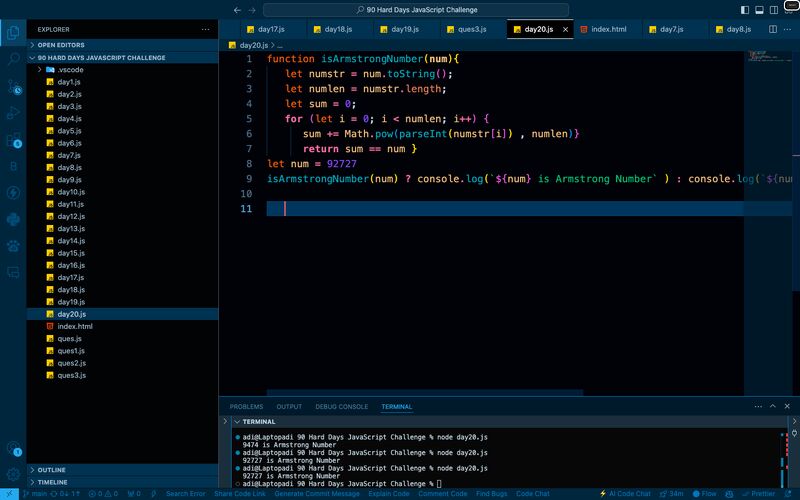Collapse the 90 Hard Days JavaScript Challenge folder
Image resolution: width=800 pixels, height=500 pixels.
pos(122,58)
